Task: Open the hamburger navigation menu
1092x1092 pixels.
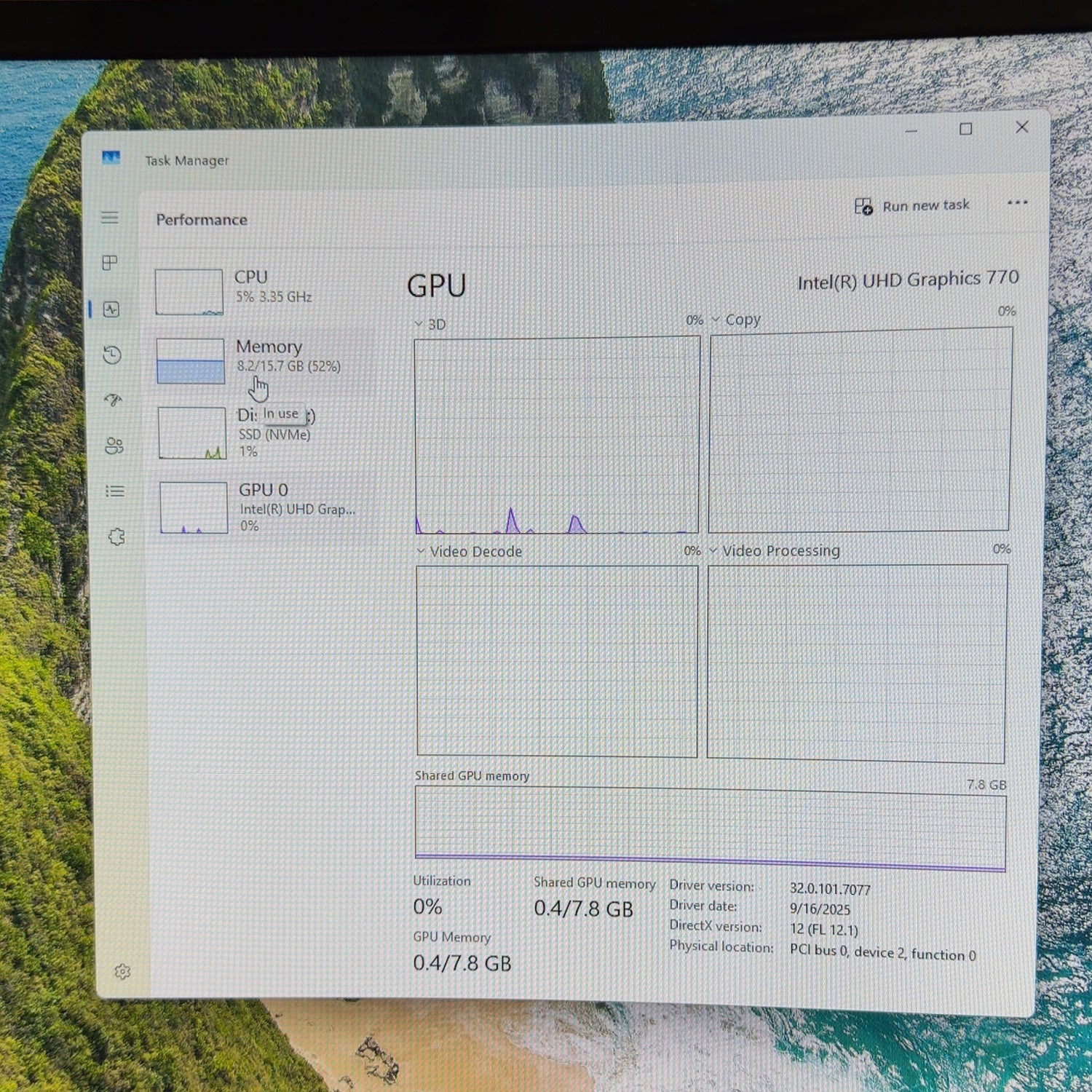Action: pos(110,218)
